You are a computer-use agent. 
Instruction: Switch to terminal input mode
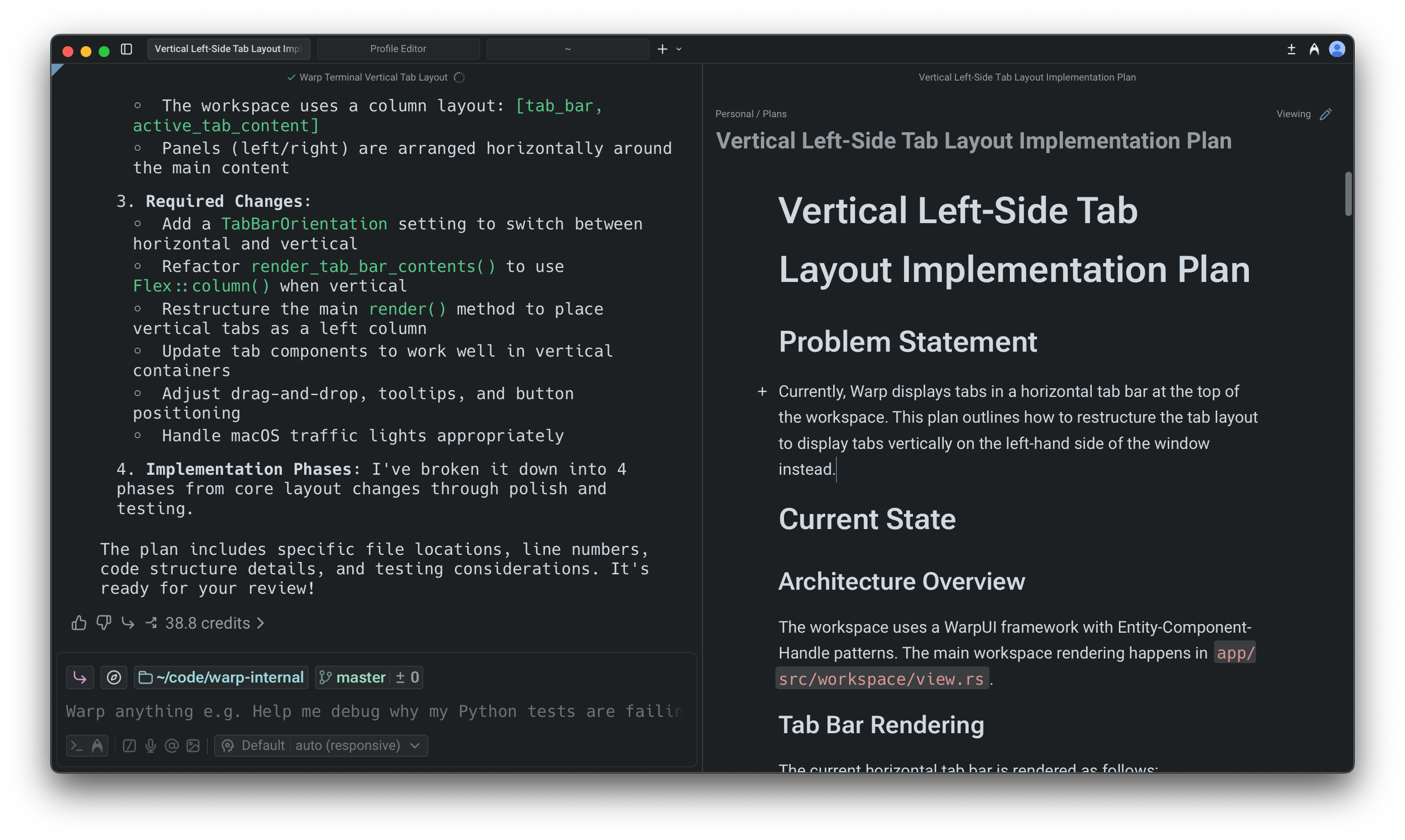pyautogui.click(x=76, y=745)
